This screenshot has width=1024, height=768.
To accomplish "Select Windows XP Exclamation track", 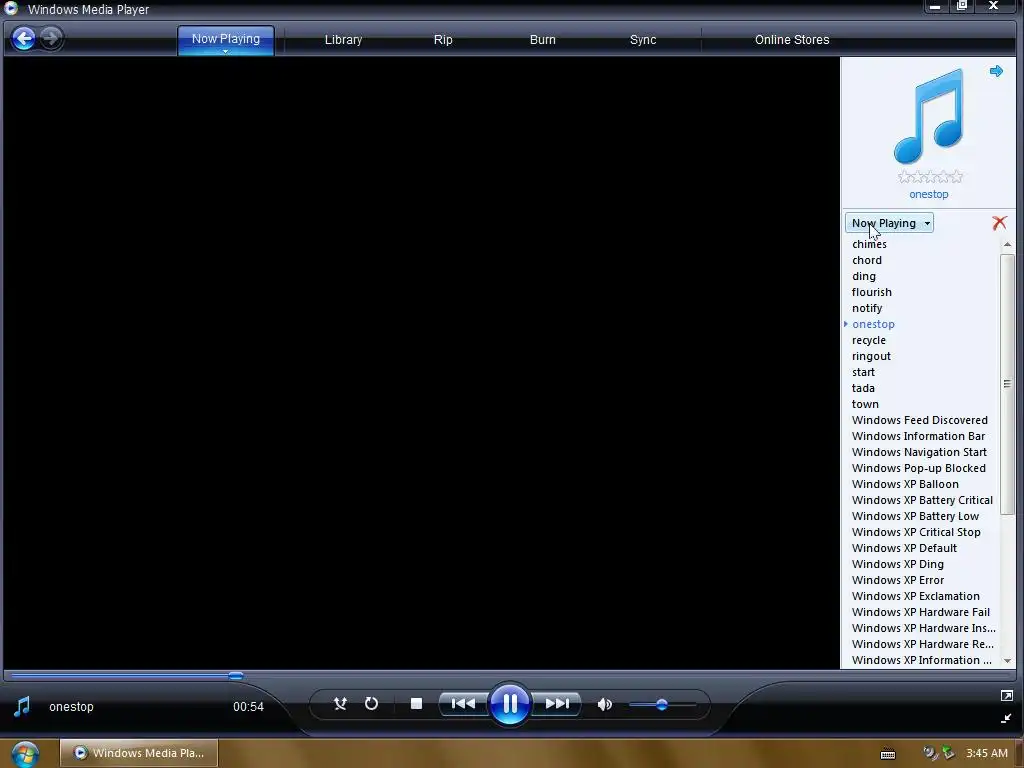I will (916, 596).
